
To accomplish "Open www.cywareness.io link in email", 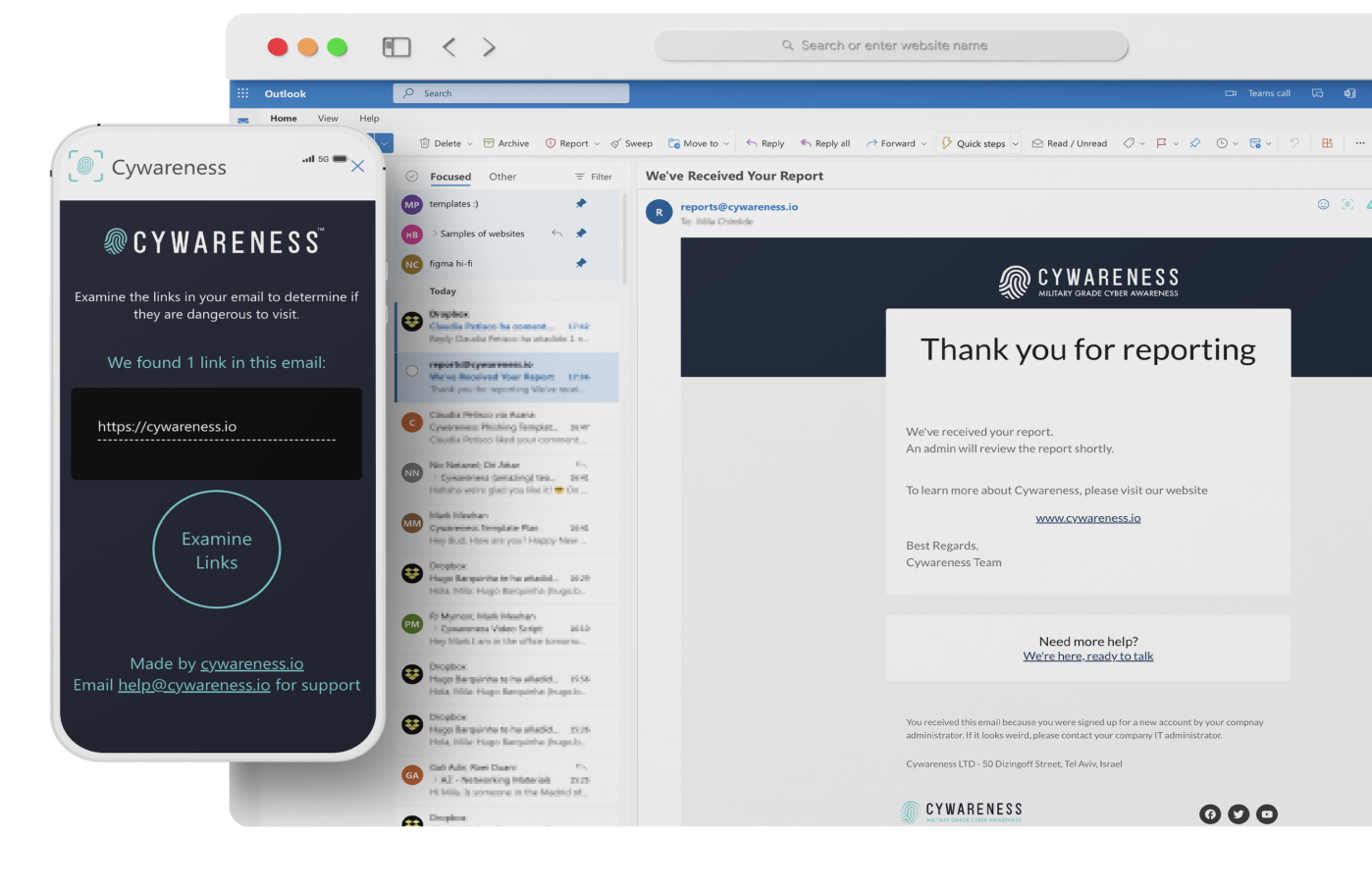I will point(1088,518).
